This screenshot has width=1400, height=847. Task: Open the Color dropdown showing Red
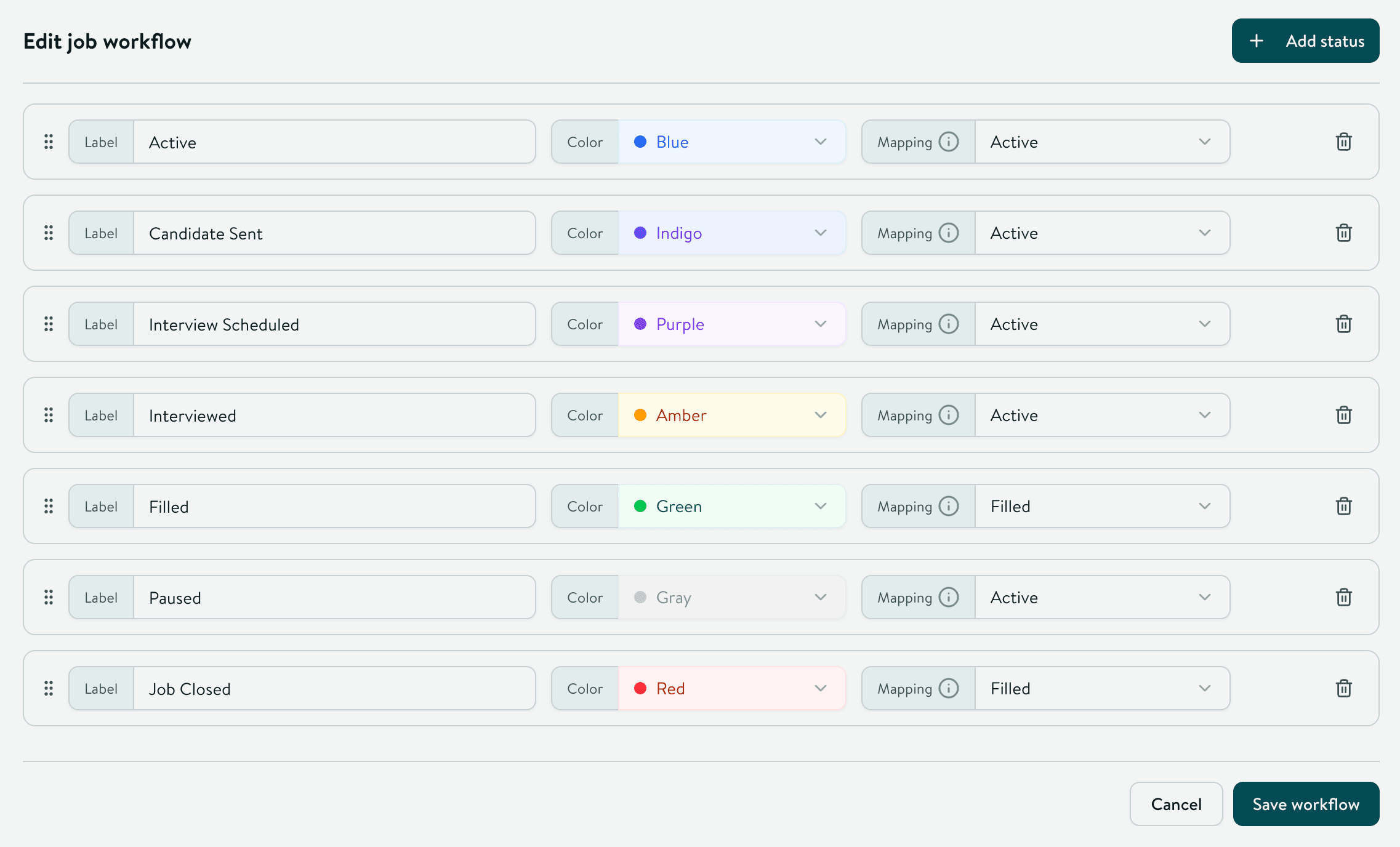pyautogui.click(x=821, y=688)
